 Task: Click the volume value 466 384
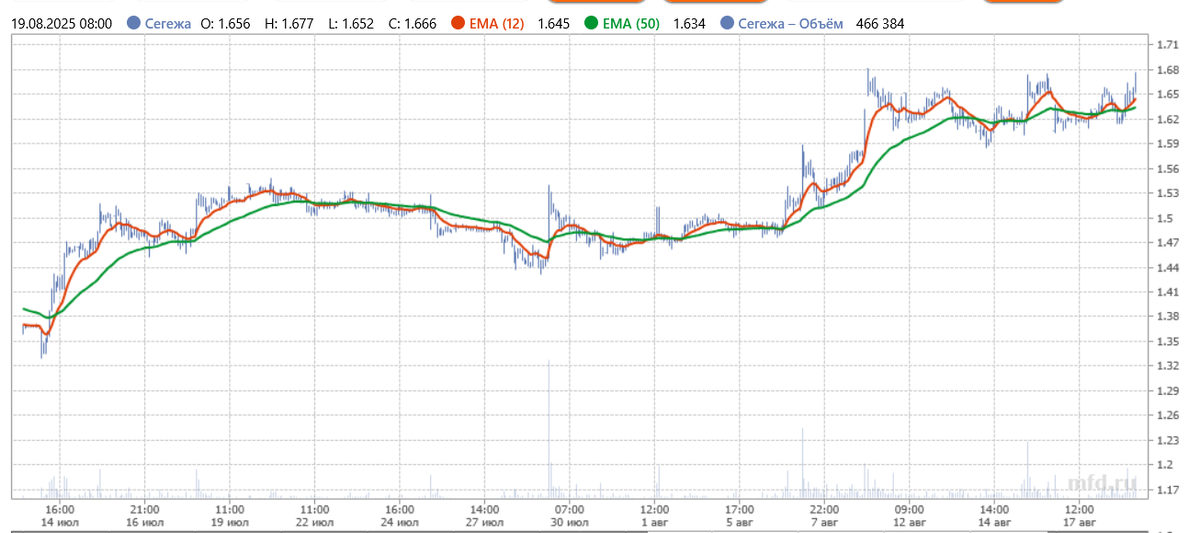coord(882,23)
